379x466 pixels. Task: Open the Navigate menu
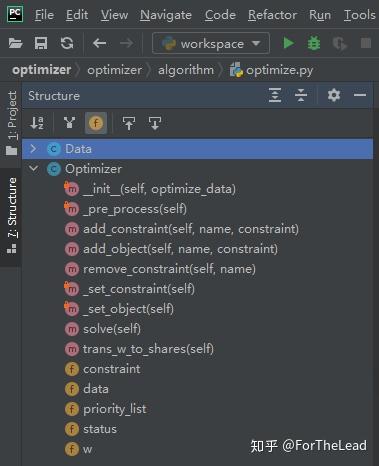coord(166,15)
